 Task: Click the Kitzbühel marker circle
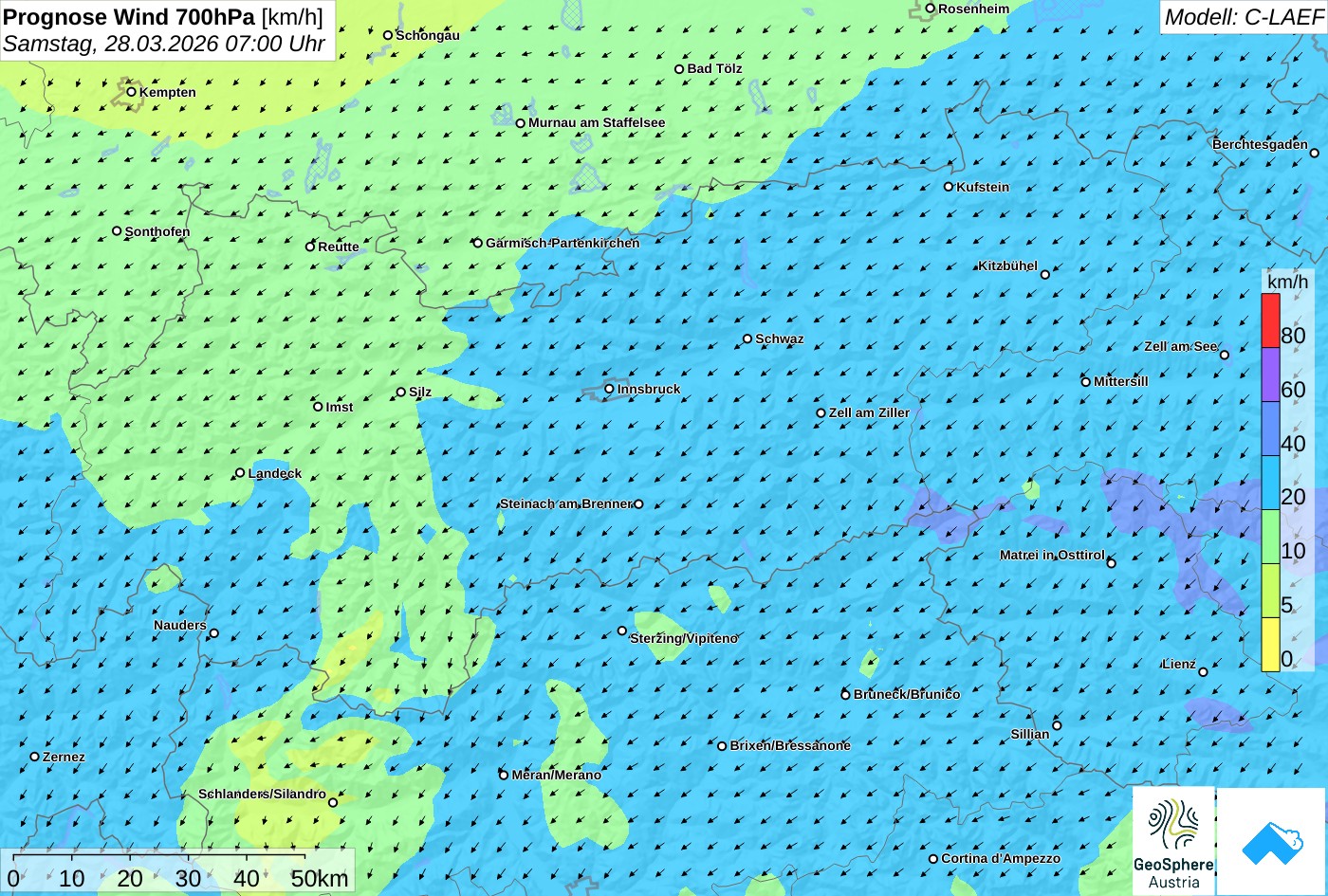[1045, 275]
